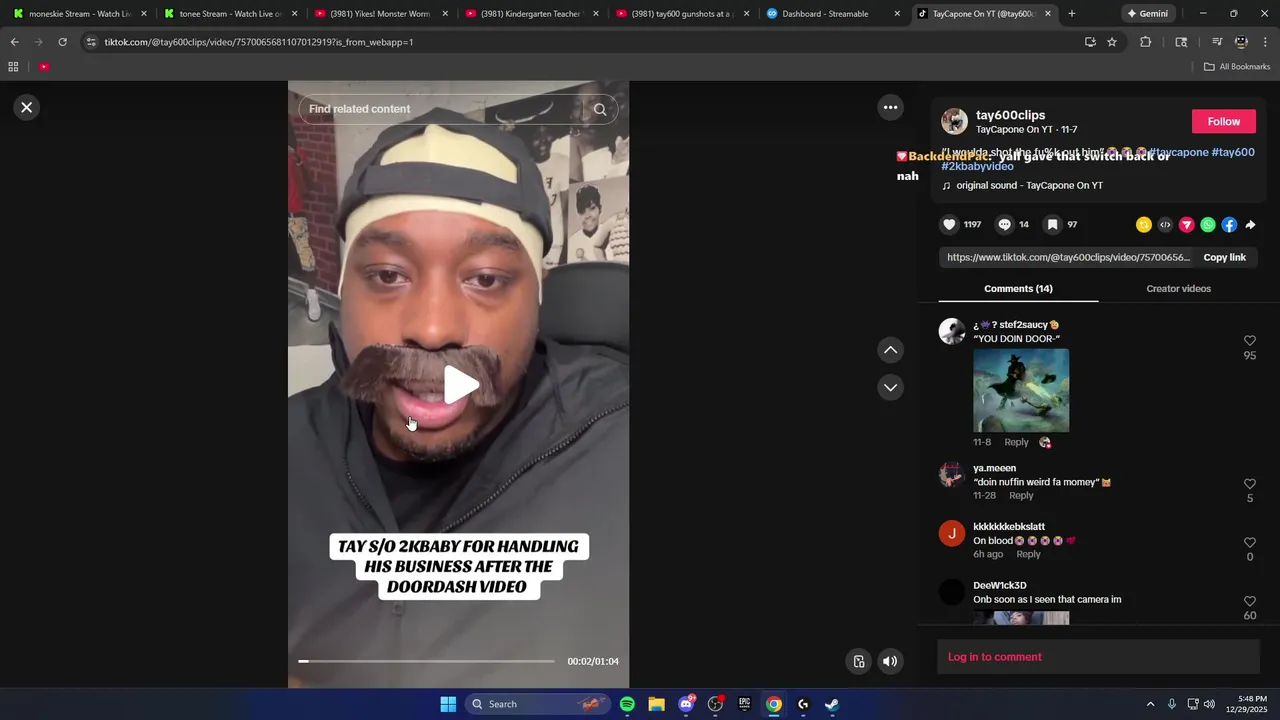
Task: Open Spotify from the taskbar
Action: [627, 704]
